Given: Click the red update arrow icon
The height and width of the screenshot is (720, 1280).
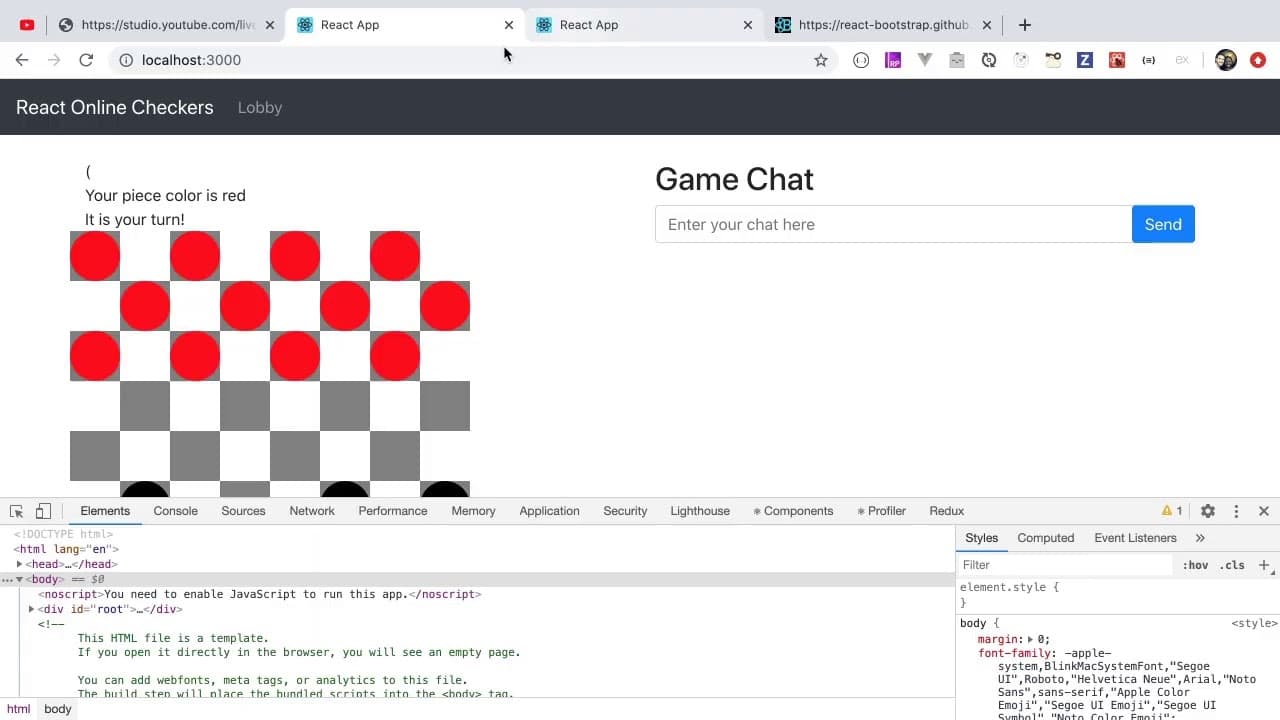Looking at the screenshot, I should click(x=1258, y=60).
